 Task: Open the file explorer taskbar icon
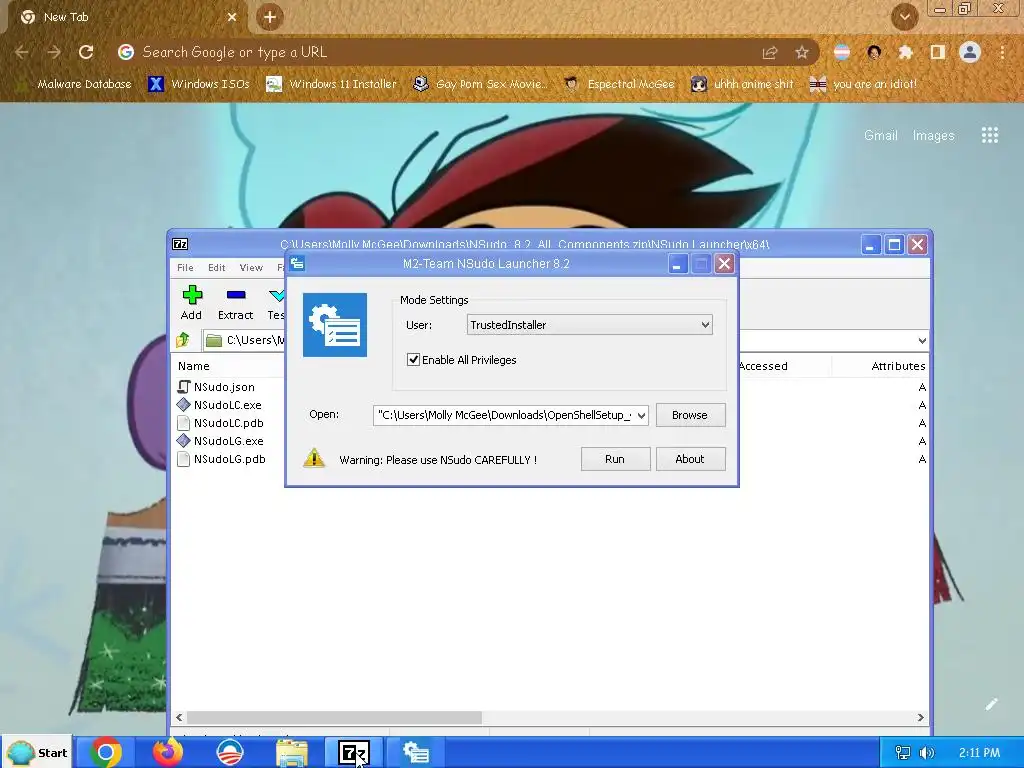point(291,752)
